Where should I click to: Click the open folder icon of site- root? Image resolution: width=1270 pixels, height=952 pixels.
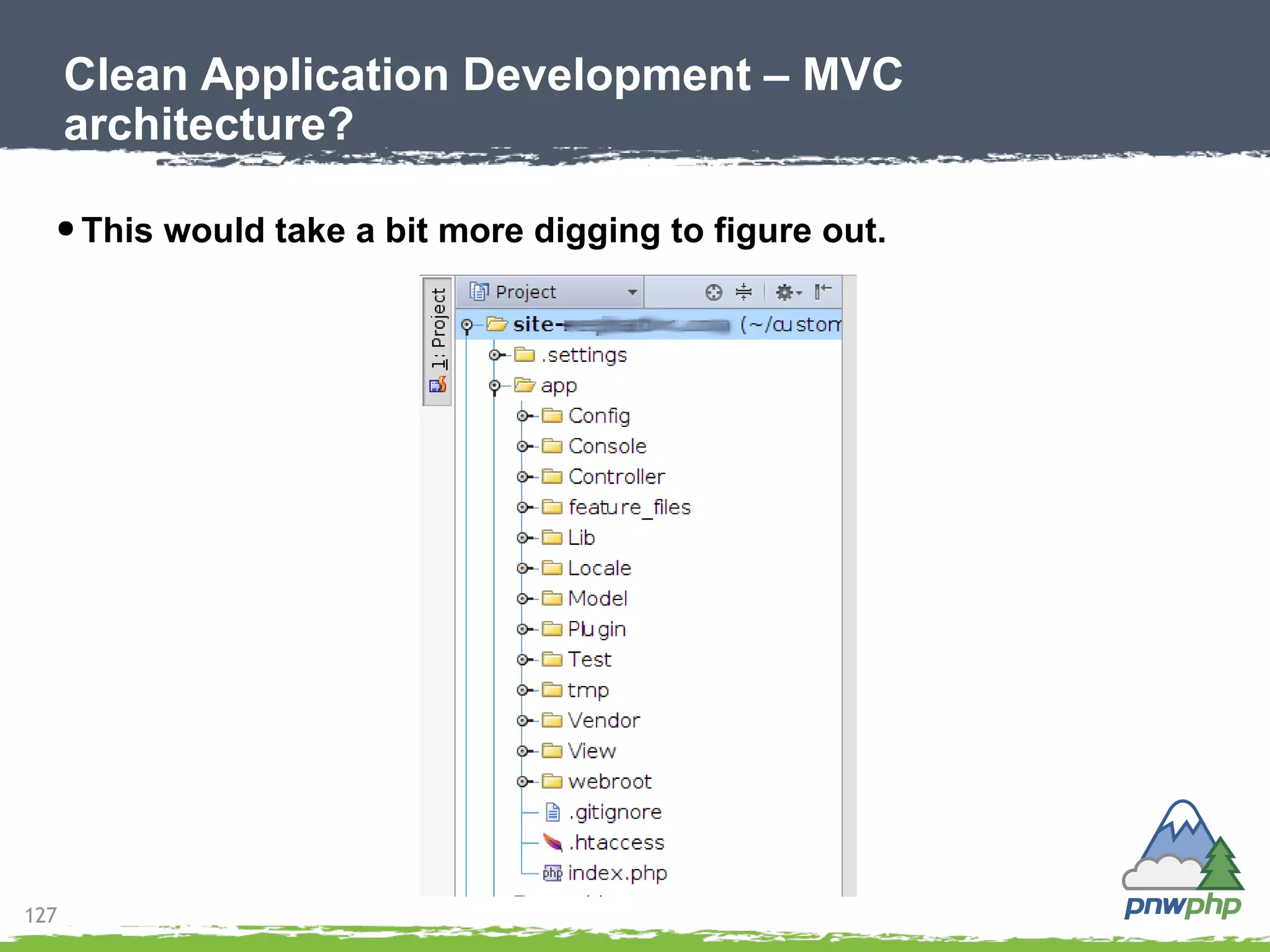497,324
